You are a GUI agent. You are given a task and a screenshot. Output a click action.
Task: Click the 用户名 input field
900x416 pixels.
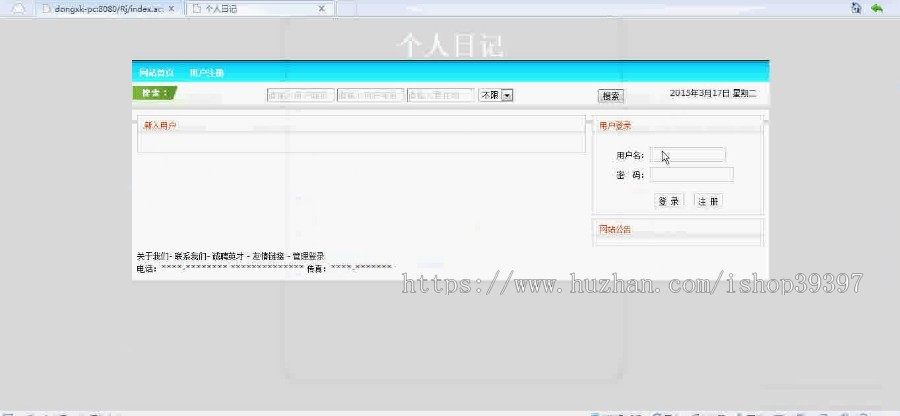point(688,155)
